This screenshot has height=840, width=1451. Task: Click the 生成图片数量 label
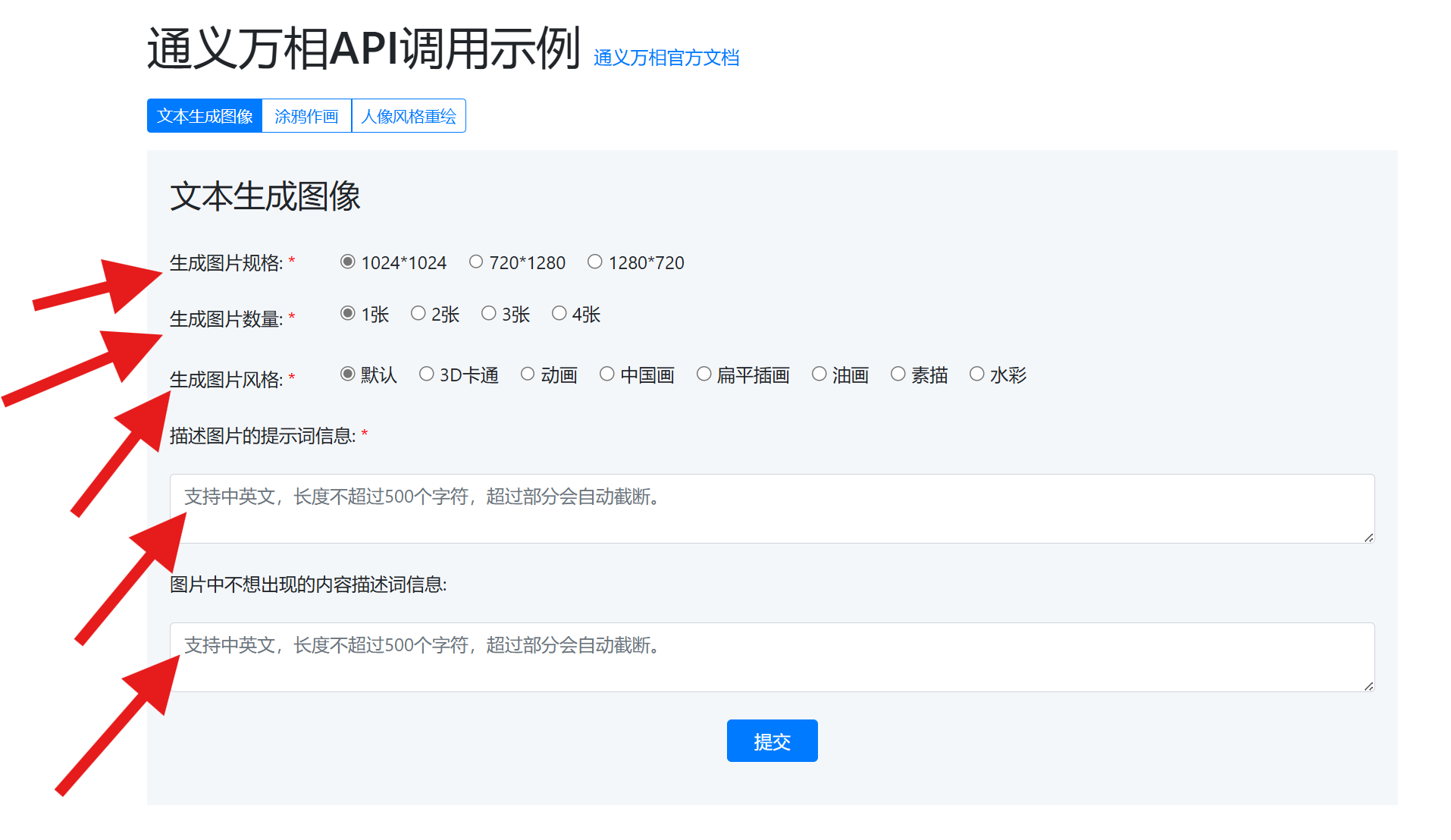(x=226, y=319)
